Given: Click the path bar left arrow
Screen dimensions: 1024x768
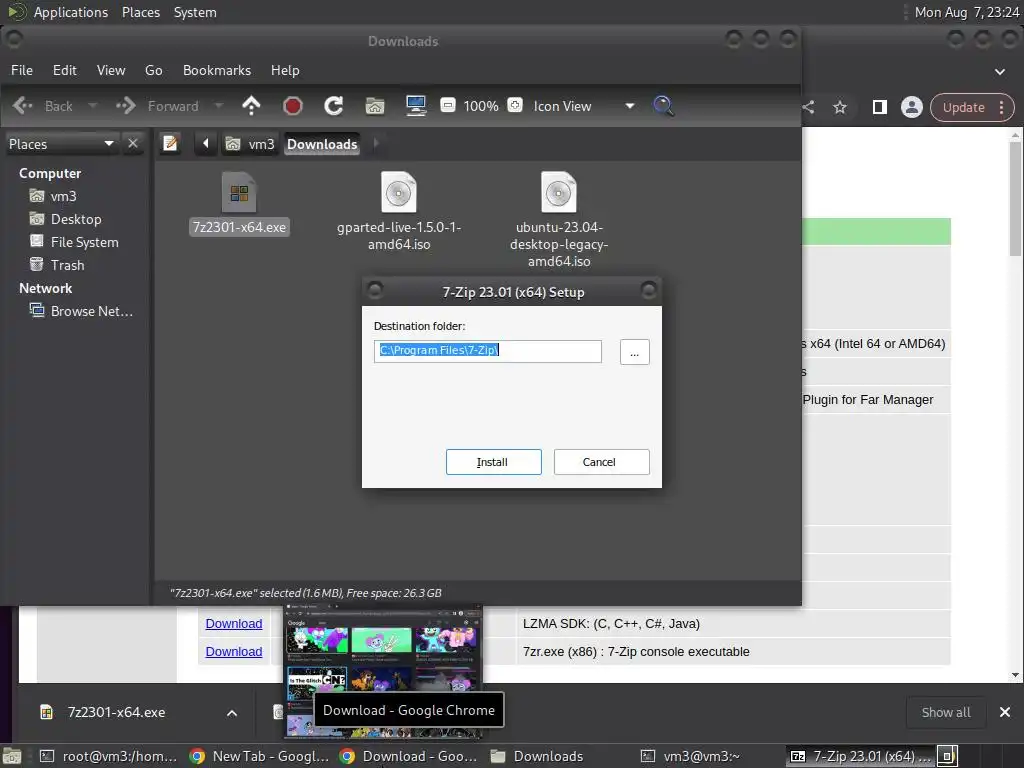Looking at the screenshot, I should (x=206, y=143).
